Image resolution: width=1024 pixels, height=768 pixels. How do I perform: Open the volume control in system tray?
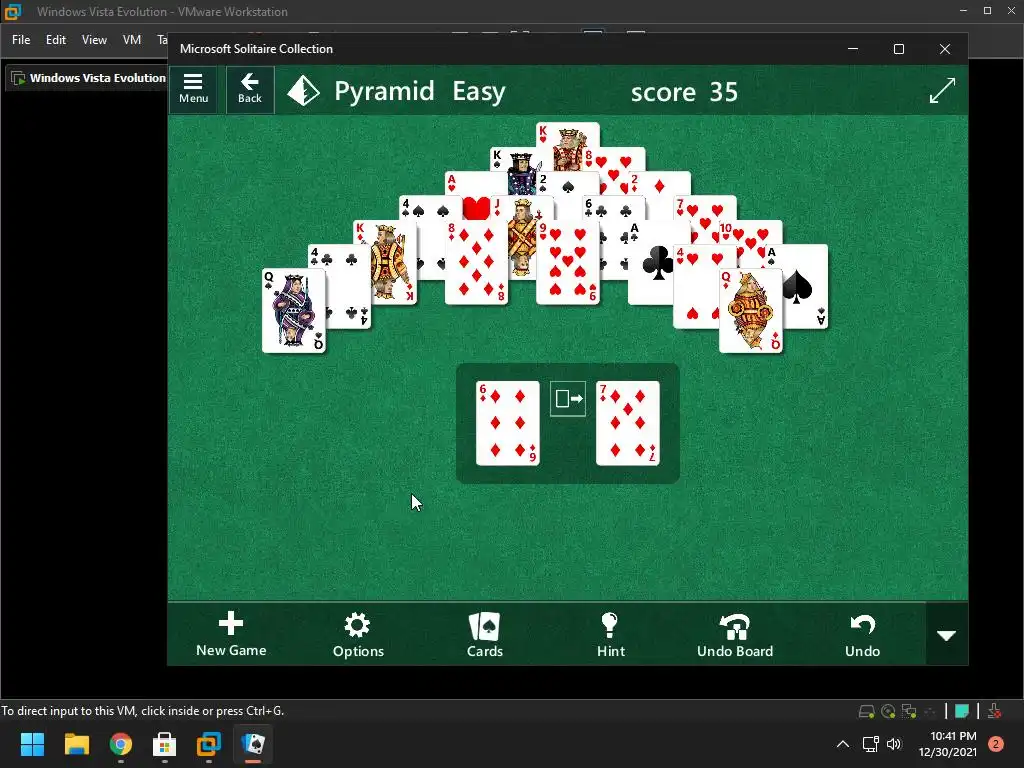click(x=894, y=744)
